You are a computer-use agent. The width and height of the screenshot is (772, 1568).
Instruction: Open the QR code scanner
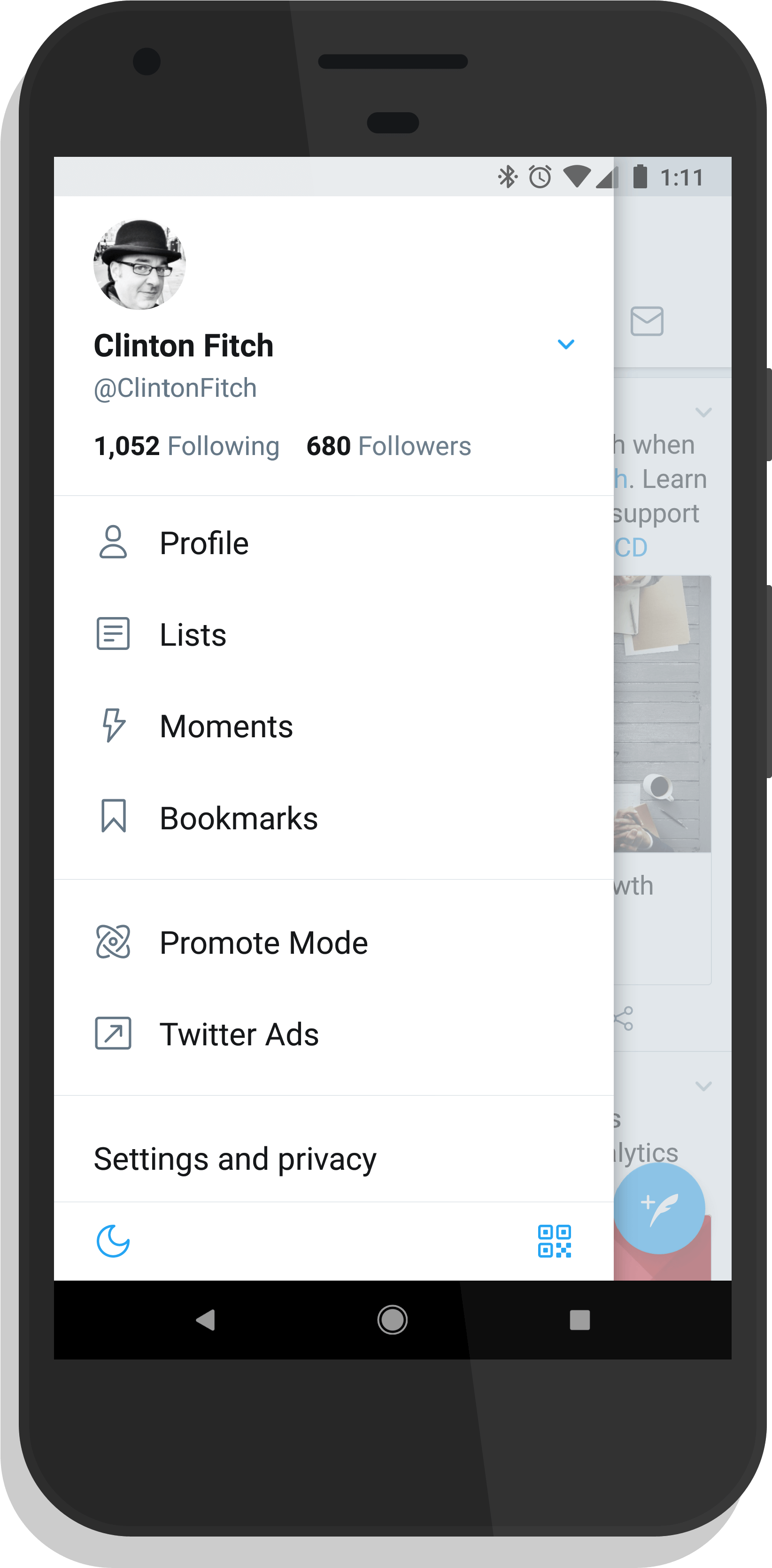click(x=554, y=1241)
